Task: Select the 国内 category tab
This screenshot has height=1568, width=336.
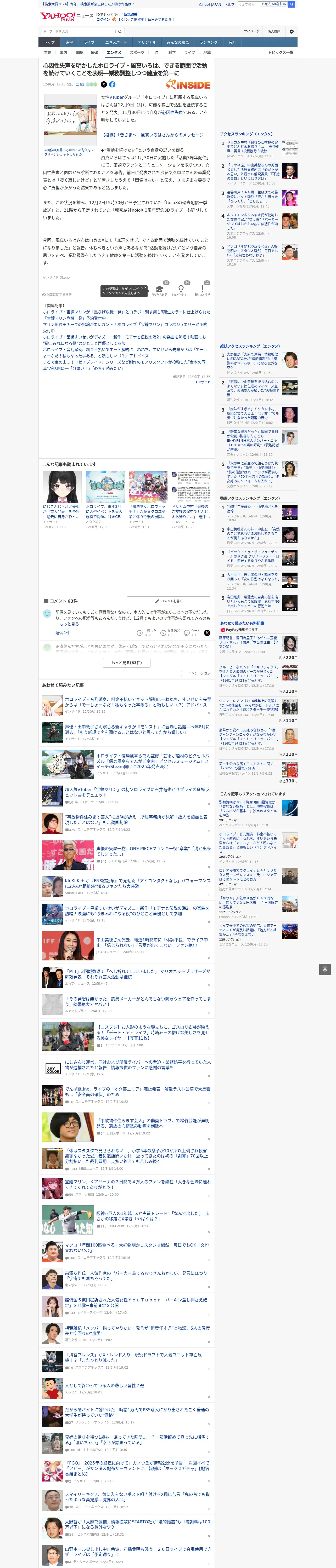Action: click(x=63, y=52)
